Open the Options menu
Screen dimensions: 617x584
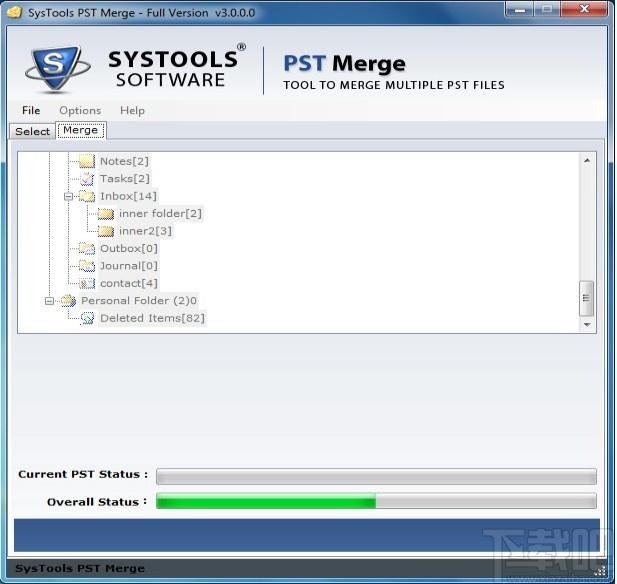[x=80, y=111]
